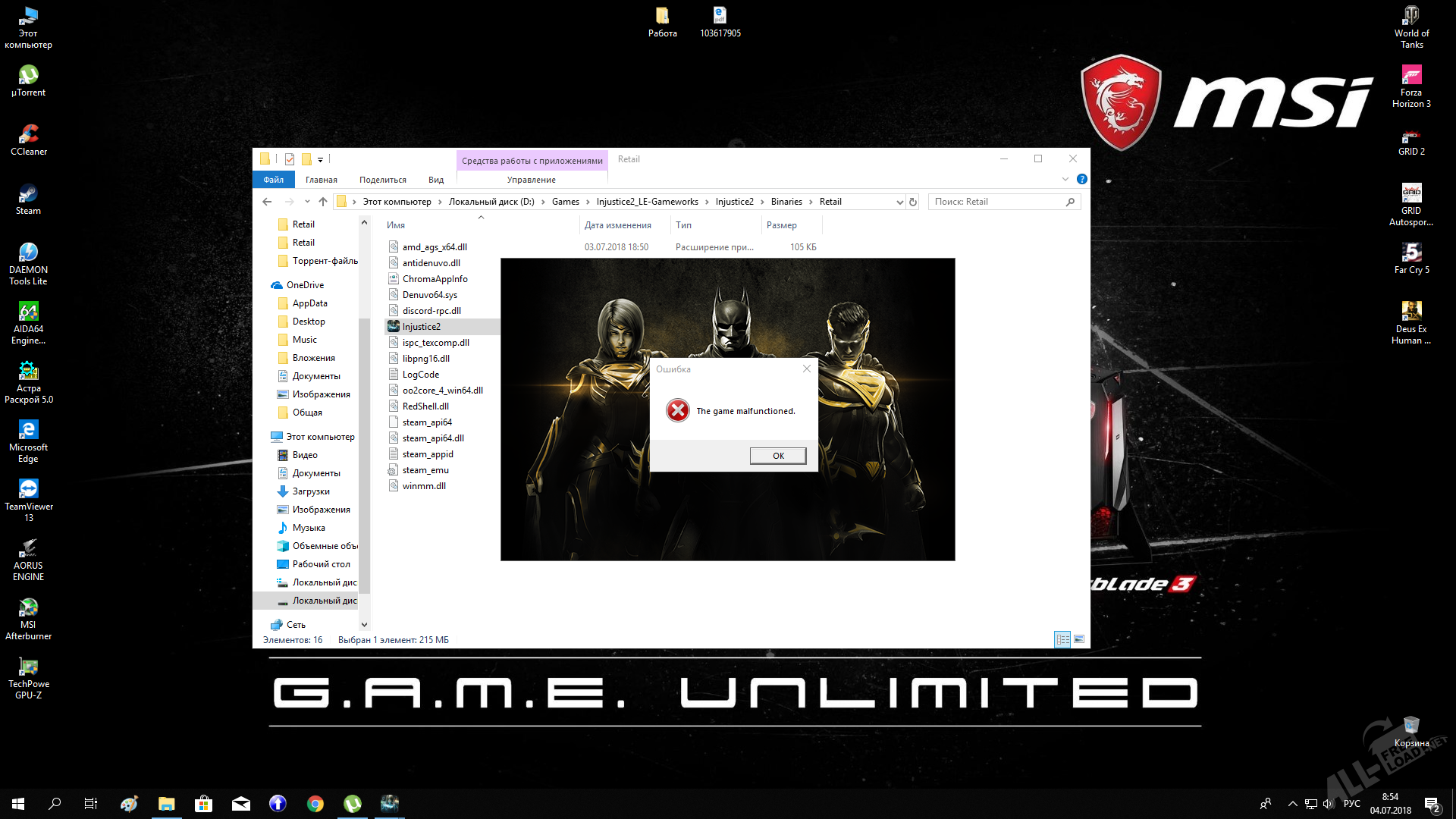Launch AORUS ENGINE from sidebar
This screenshot has width=1456, height=819.
click(28, 548)
